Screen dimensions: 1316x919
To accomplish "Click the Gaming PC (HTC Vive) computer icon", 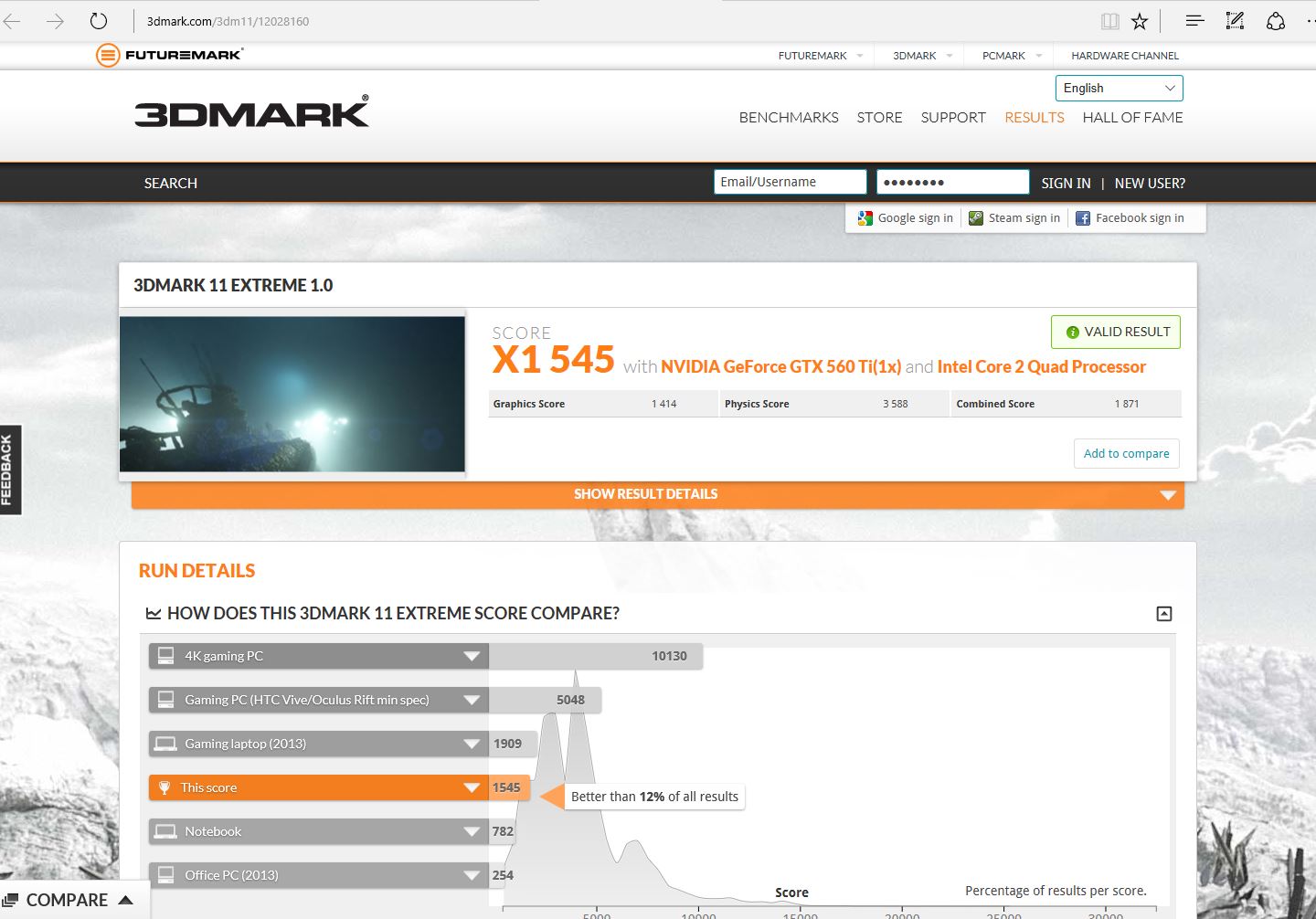I will click(x=165, y=700).
